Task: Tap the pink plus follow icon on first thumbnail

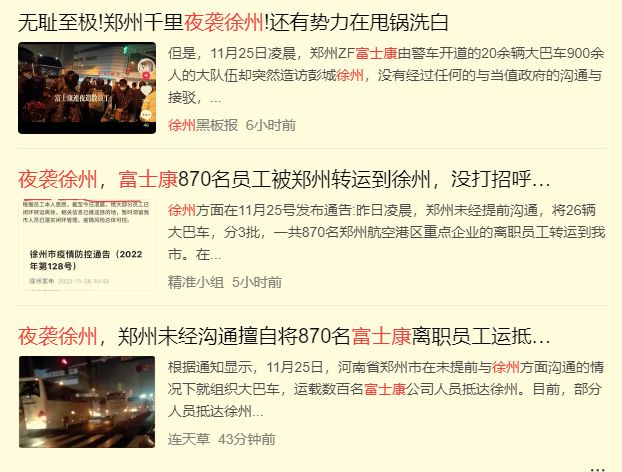Action: coord(146,76)
